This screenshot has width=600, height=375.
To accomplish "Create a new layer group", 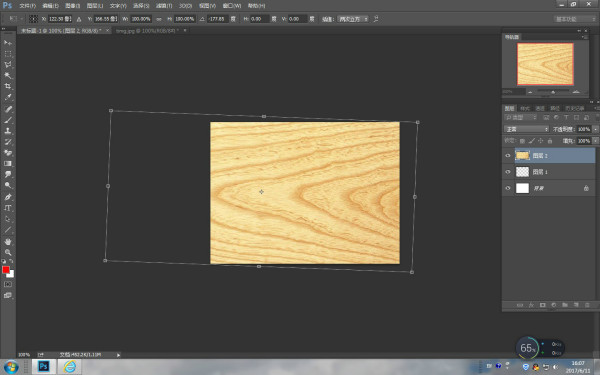I will tap(565, 305).
